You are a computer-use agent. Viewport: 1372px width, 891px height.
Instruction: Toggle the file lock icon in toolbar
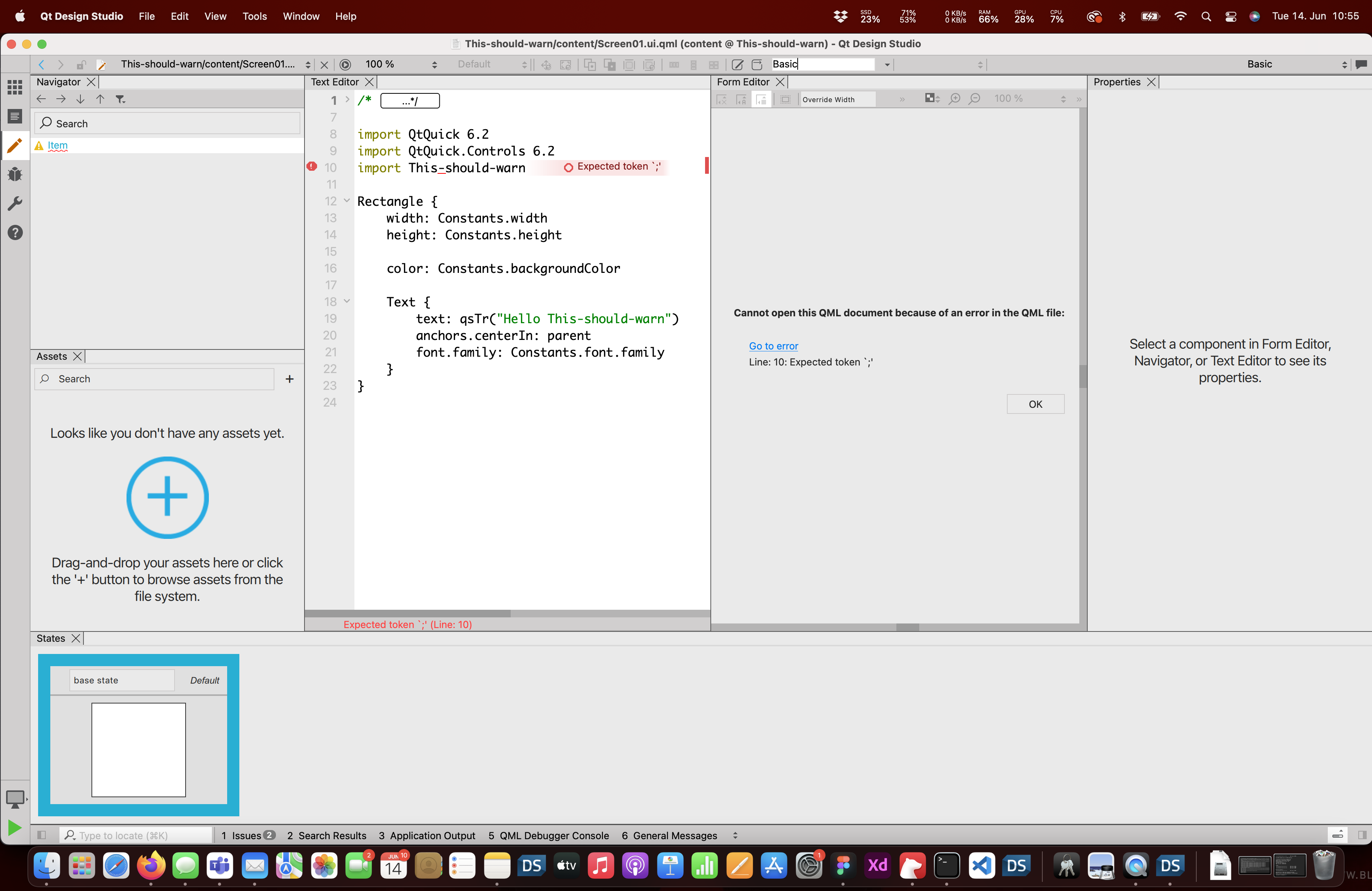[x=81, y=64]
